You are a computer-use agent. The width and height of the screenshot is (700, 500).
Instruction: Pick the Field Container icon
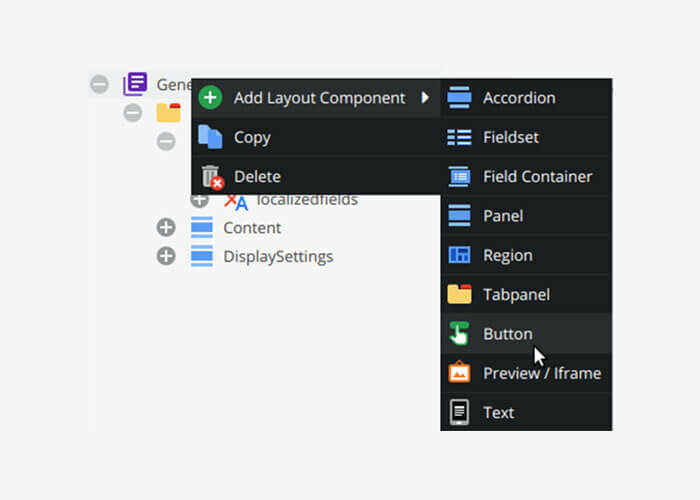click(x=459, y=176)
